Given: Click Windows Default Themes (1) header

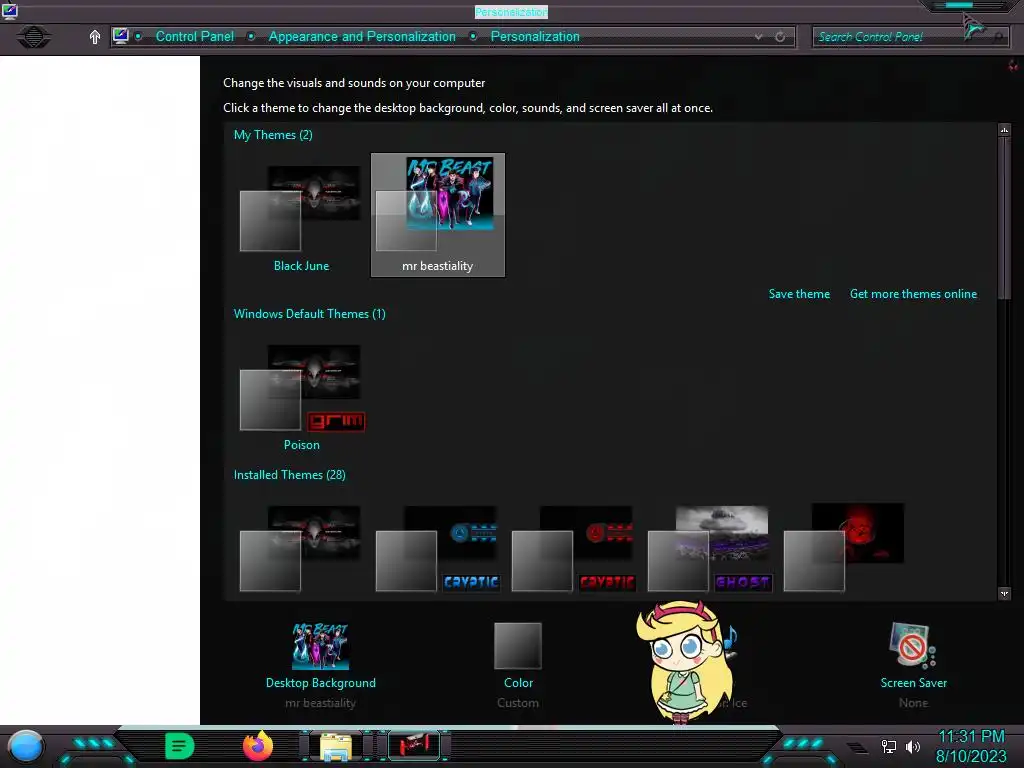Looking at the screenshot, I should click(310, 313).
